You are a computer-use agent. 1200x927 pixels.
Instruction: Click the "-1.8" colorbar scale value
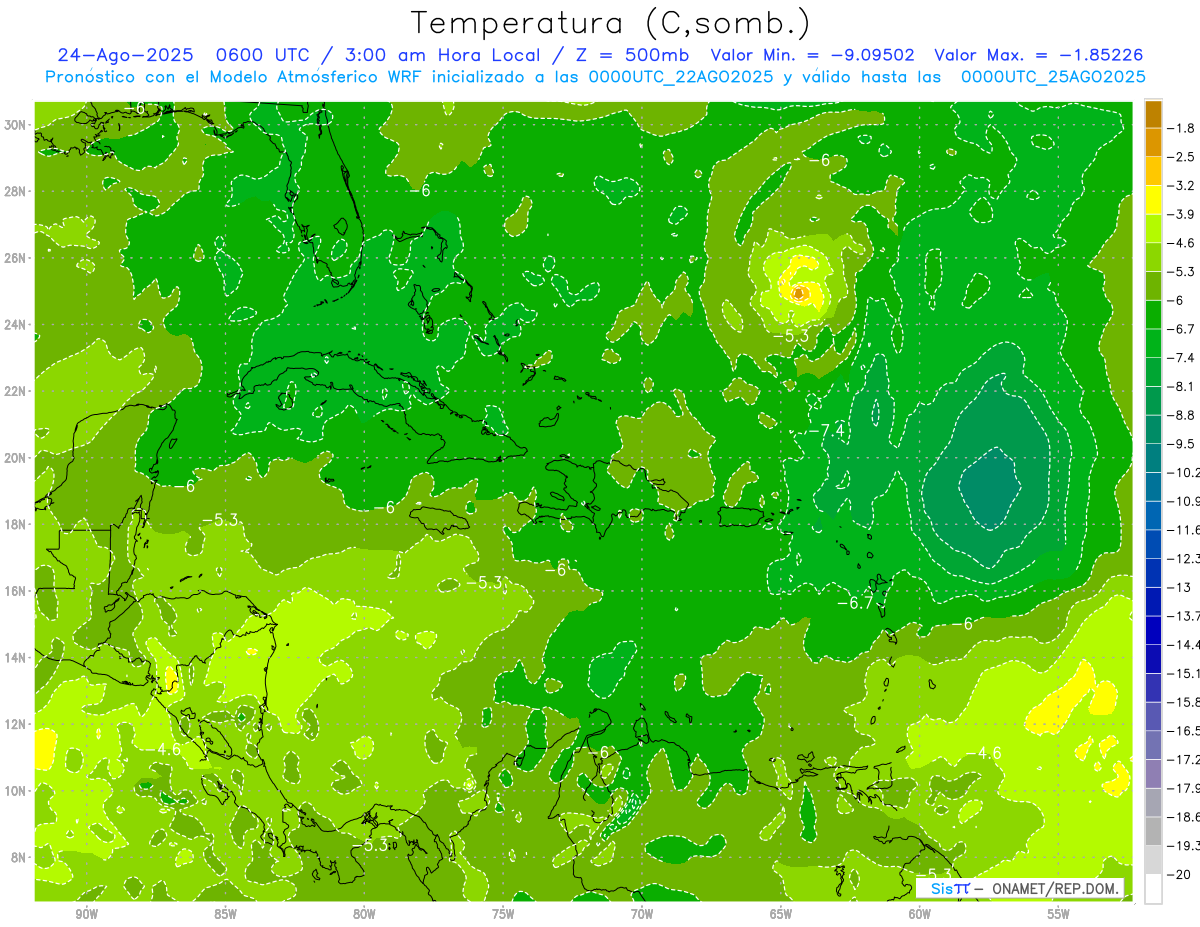tap(1183, 128)
